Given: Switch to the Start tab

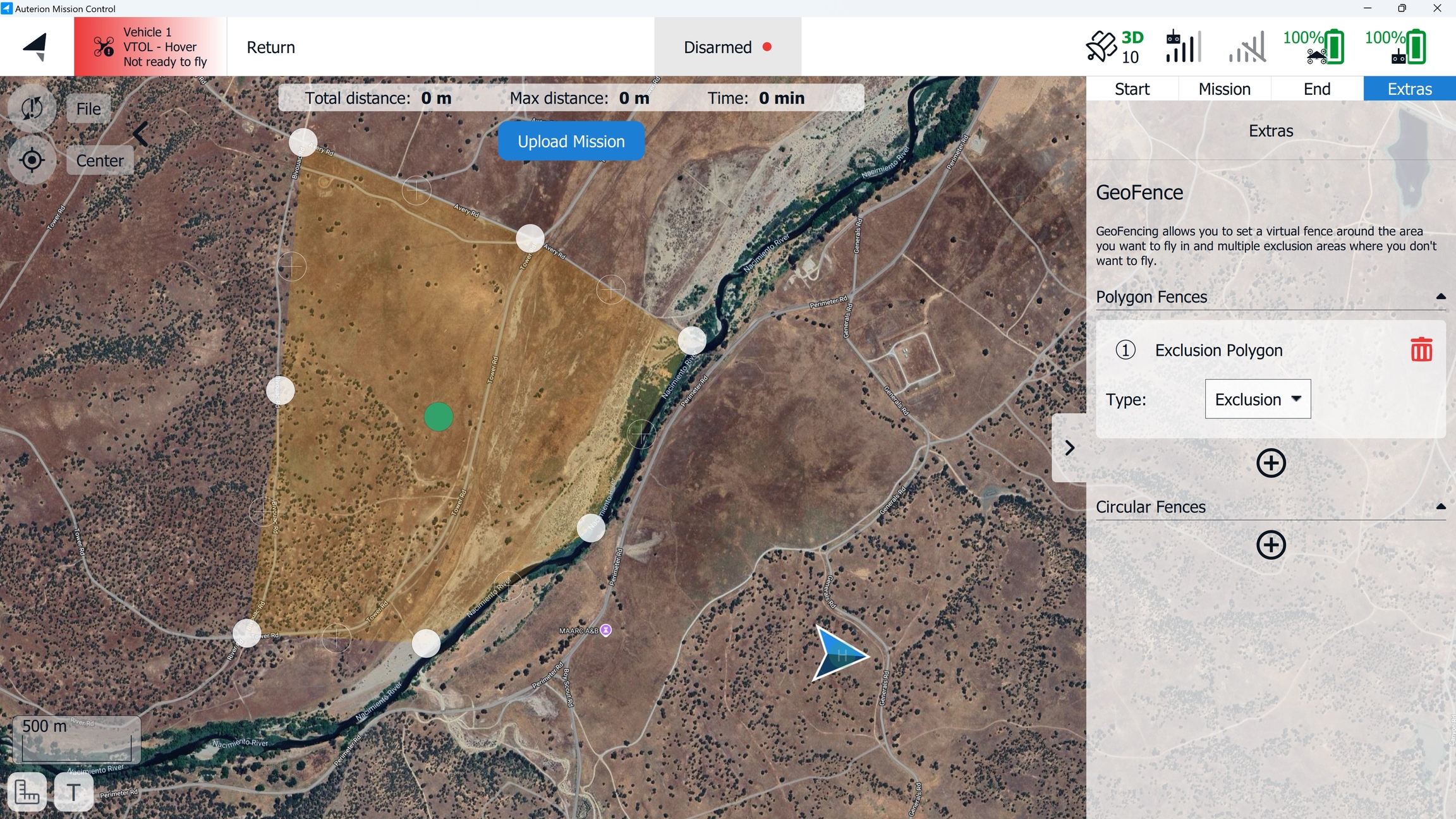Looking at the screenshot, I should pos(1132,89).
